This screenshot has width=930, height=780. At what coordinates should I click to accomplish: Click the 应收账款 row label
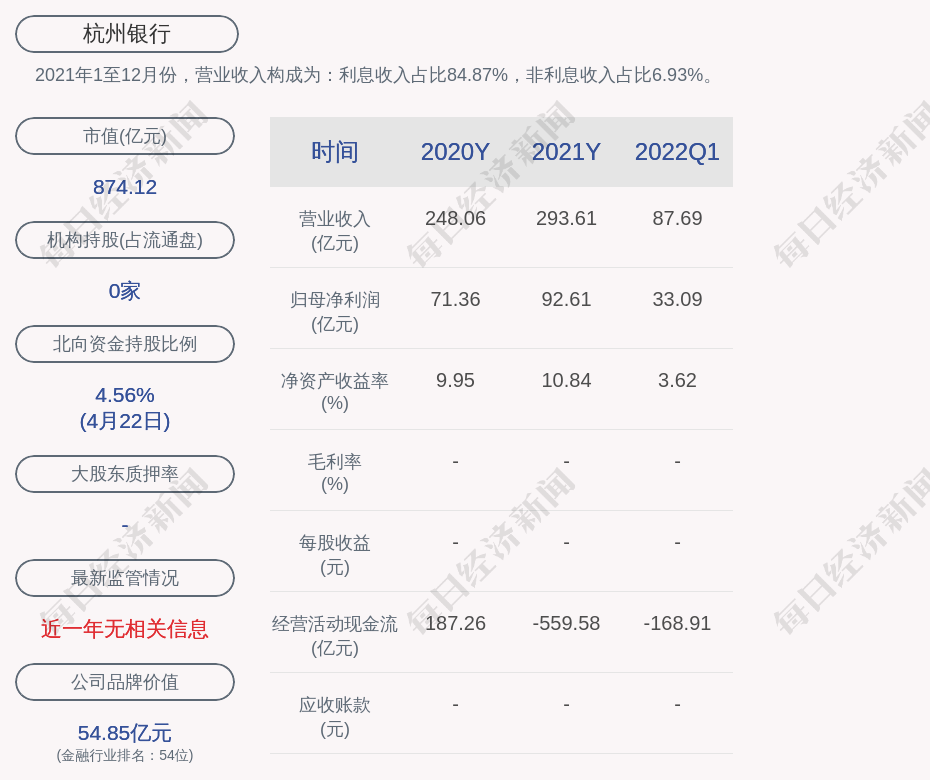click(x=335, y=717)
